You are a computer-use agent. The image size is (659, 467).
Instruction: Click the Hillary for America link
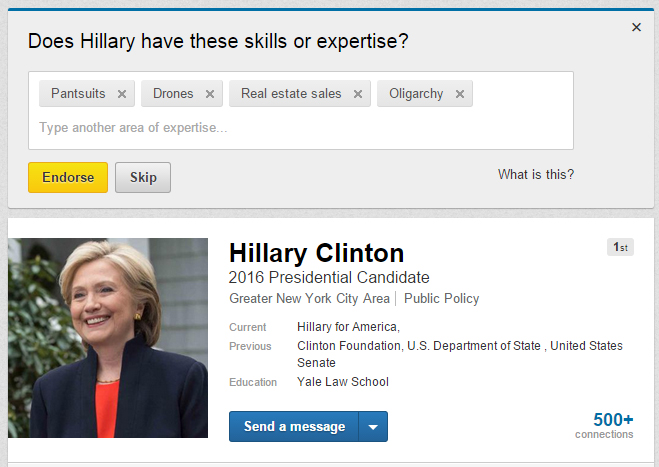[347, 327]
